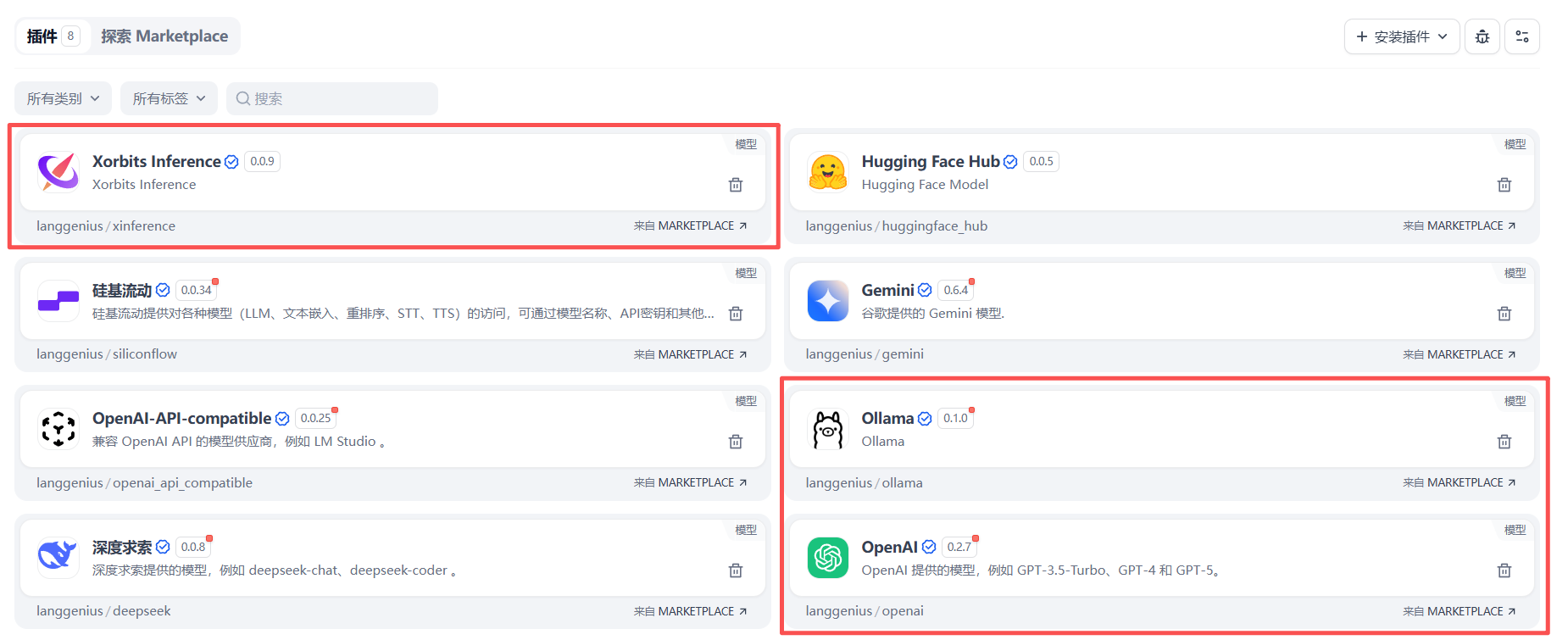The height and width of the screenshot is (640, 1568).
Task: Delete the Xorbits Inference plugin
Action: [x=736, y=185]
